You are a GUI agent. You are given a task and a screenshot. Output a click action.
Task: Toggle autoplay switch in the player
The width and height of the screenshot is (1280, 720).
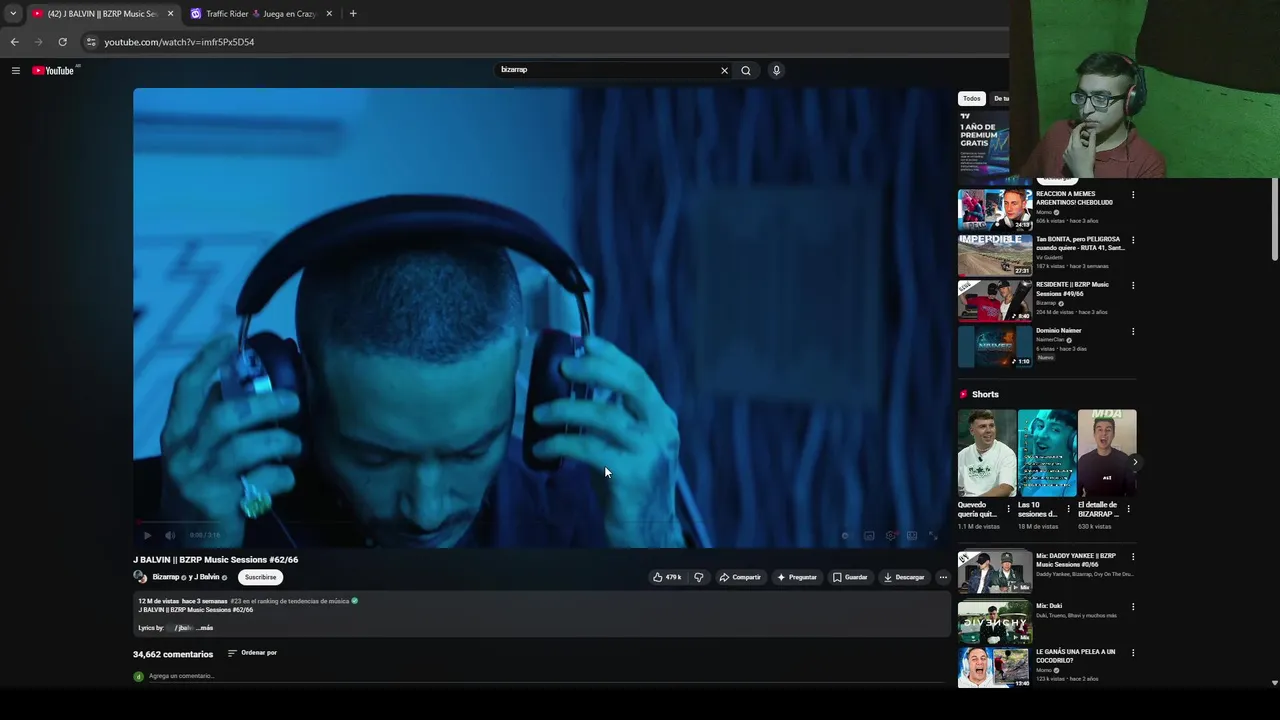(846, 535)
